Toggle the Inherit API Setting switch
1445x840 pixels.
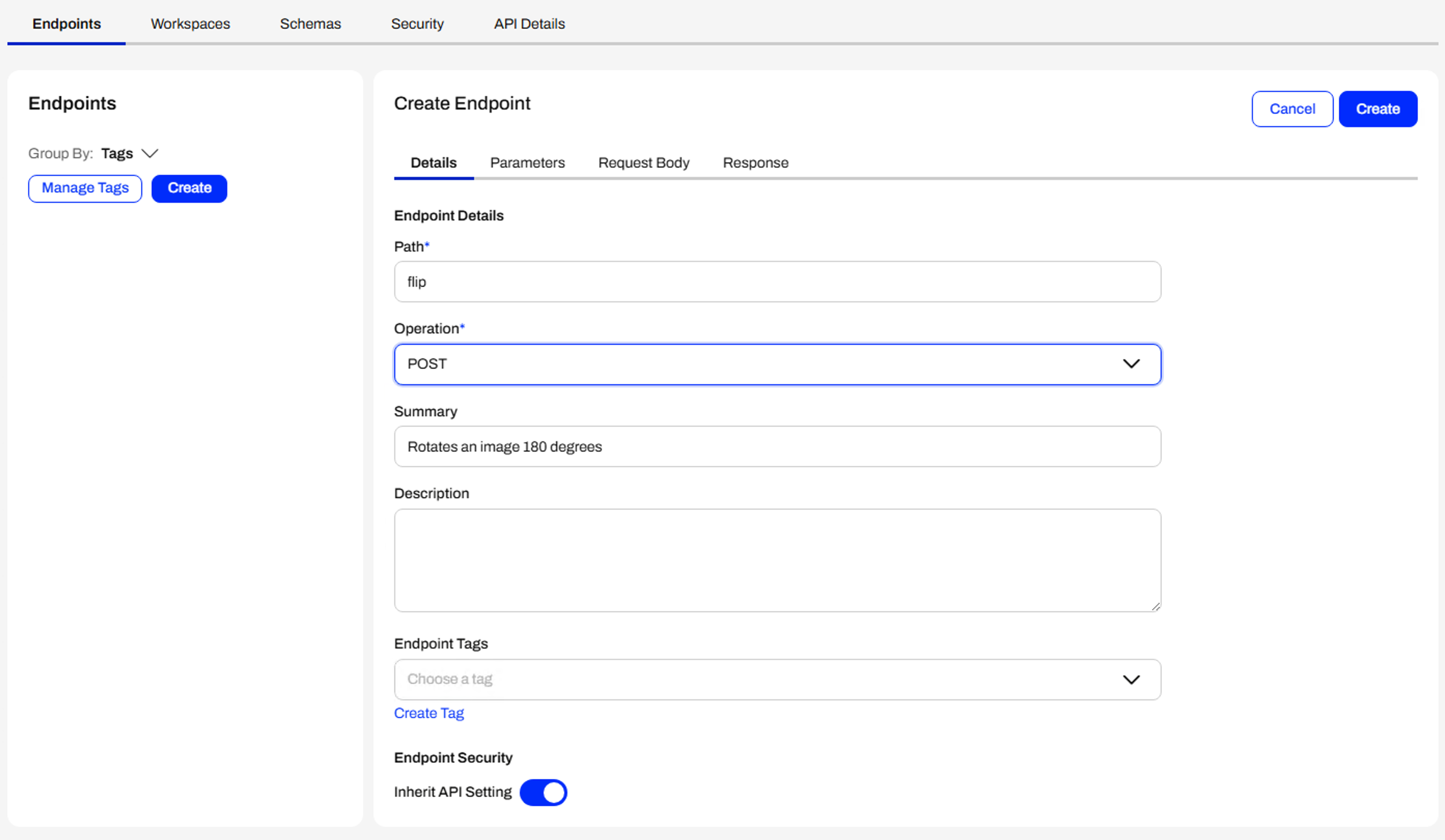click(x=543, y=792)
